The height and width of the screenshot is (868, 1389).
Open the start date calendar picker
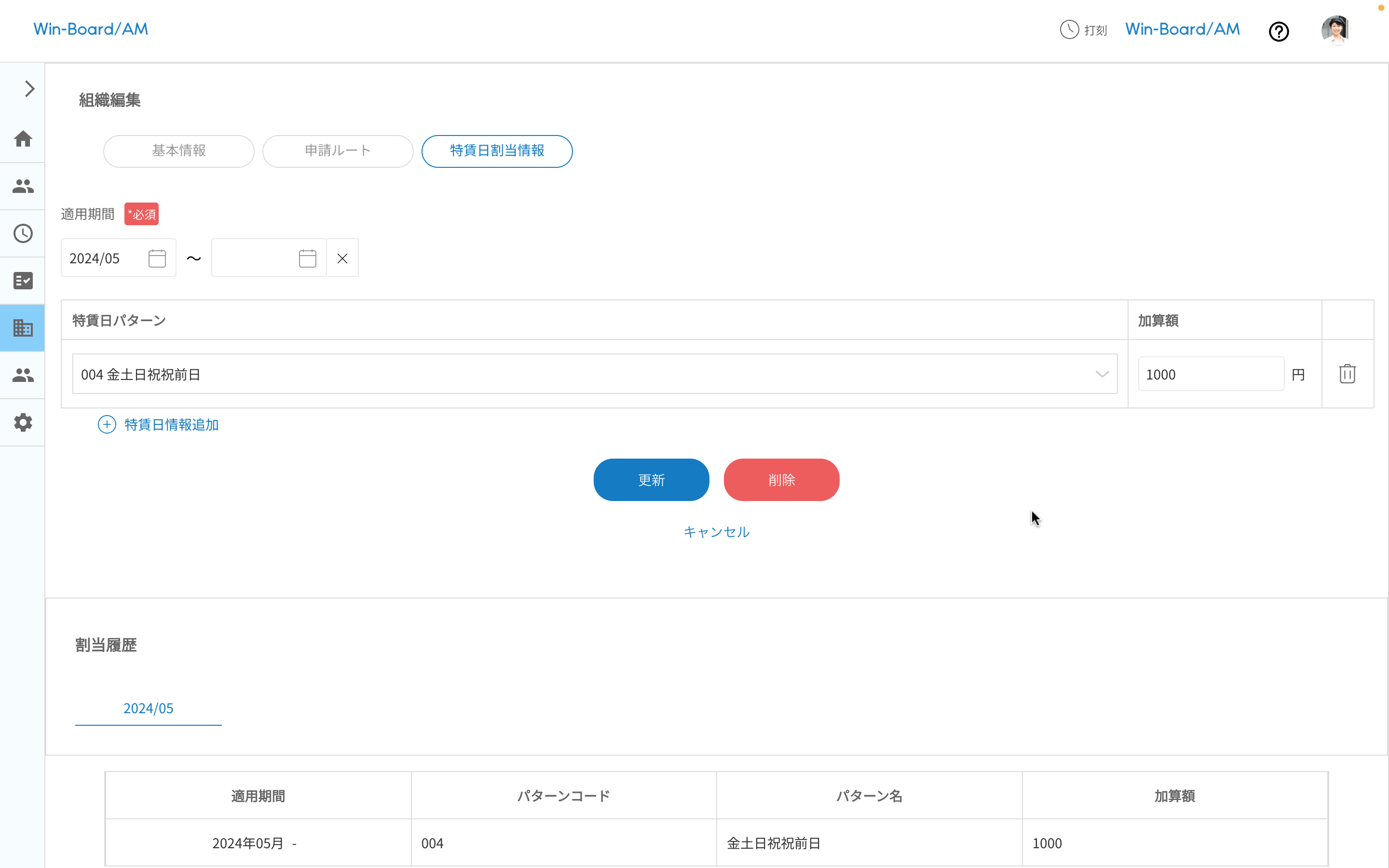click(x=157, y=258)
